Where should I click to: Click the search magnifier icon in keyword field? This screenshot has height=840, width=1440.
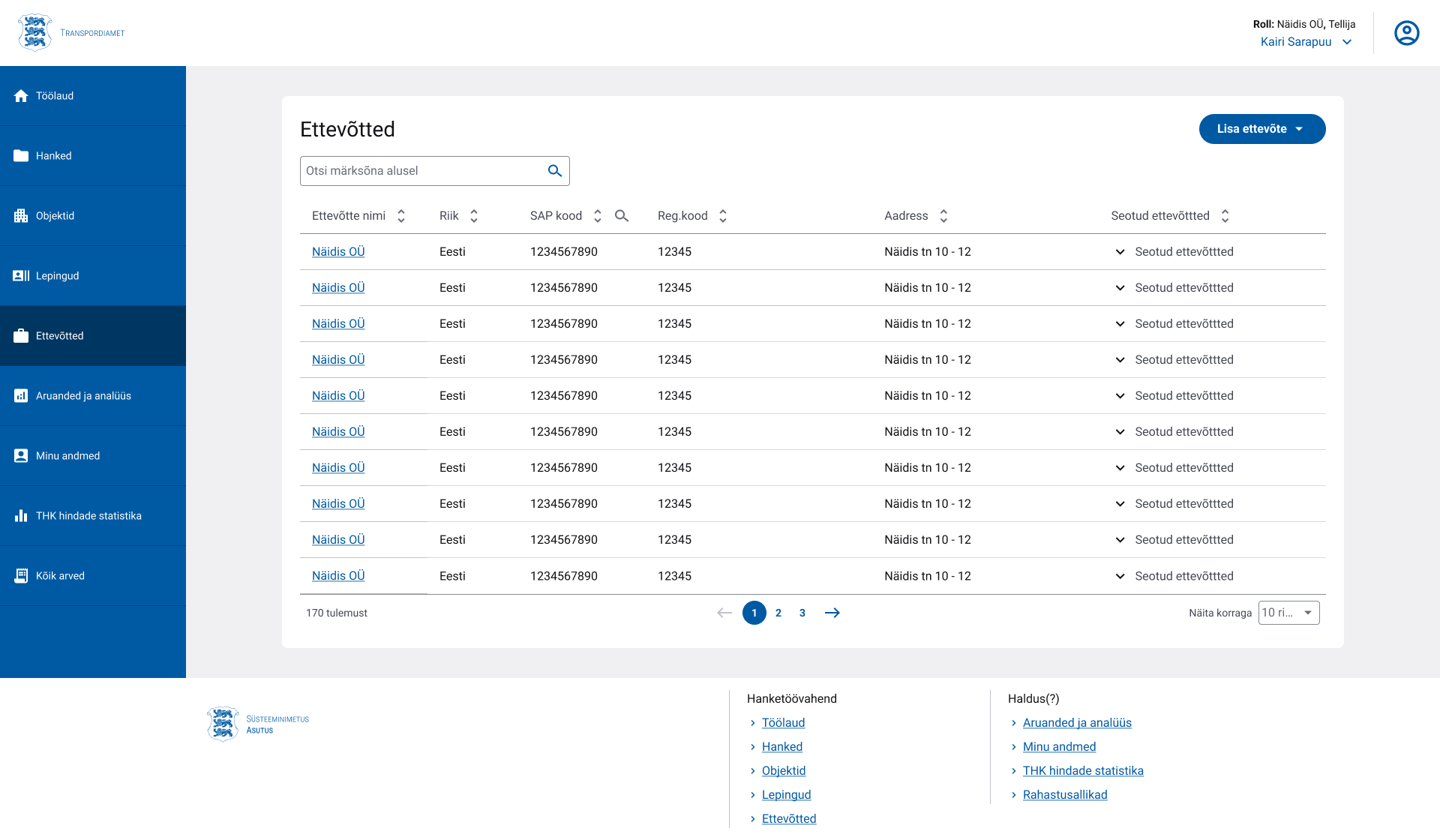click(554, 171)
